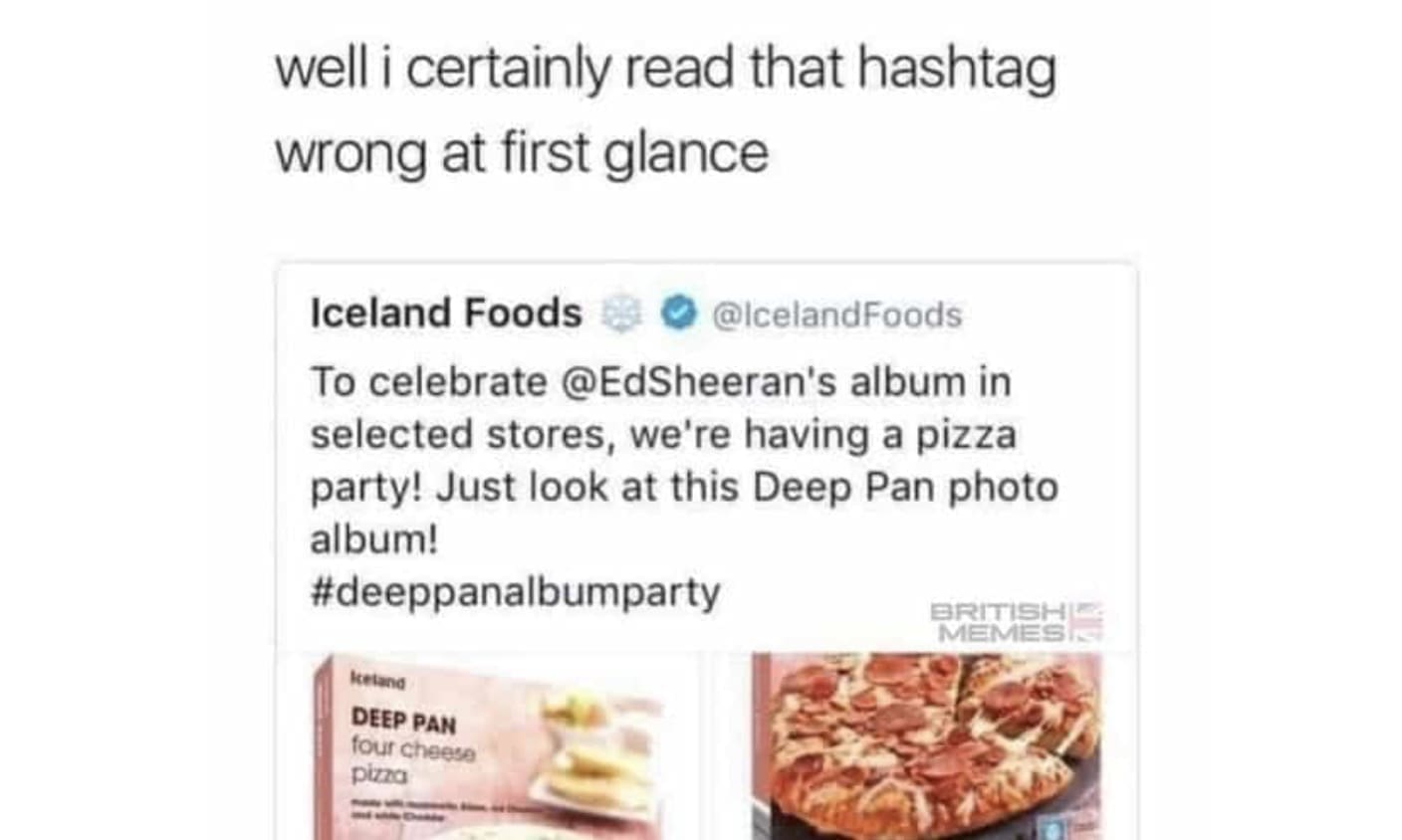
Task: Open the #deeppanalbumparty hashtag
Action: [x=515, y=592]
